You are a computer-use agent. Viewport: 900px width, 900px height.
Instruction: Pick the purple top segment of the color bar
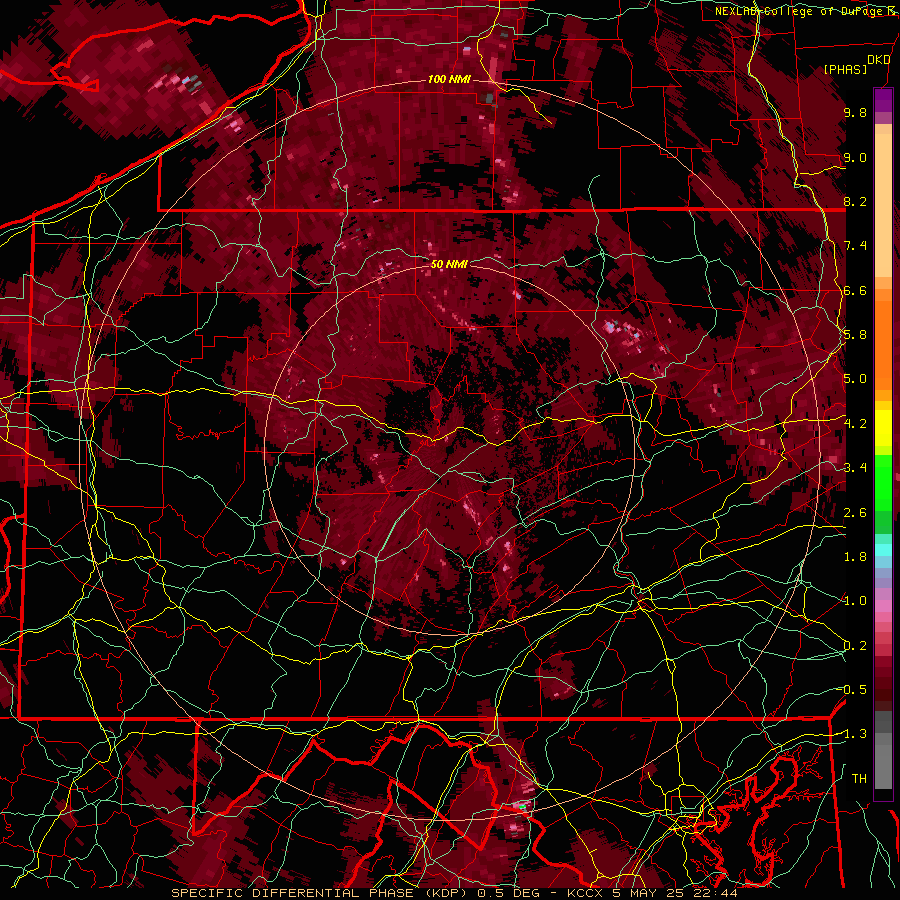click(883, 100)
